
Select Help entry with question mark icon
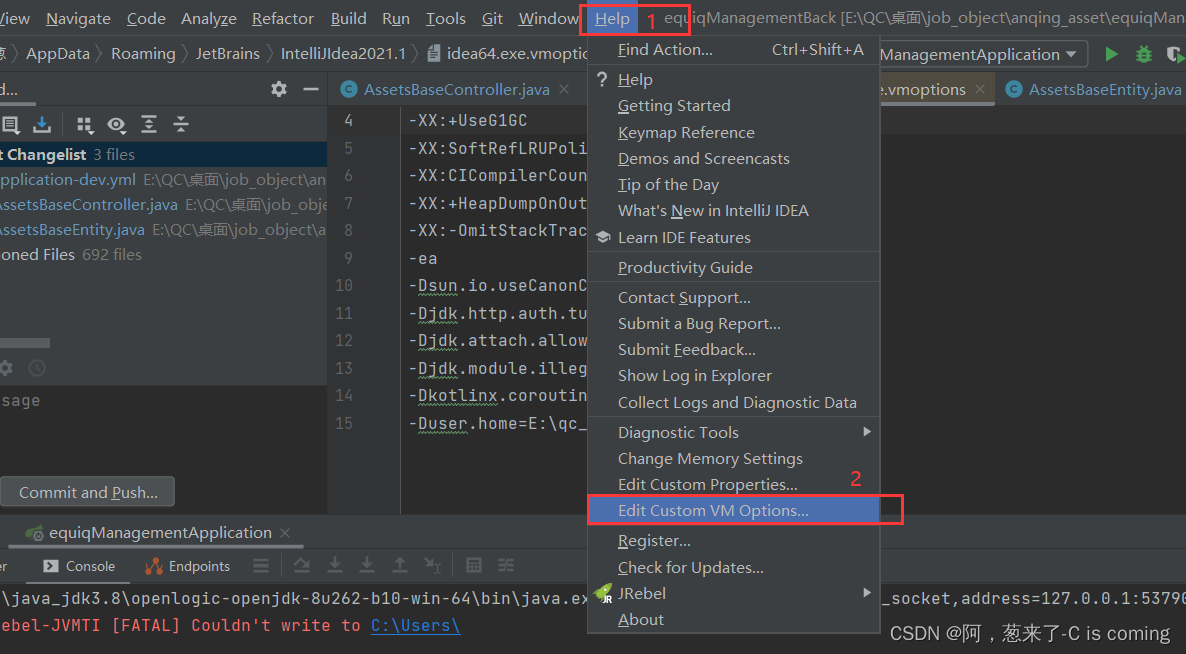click(x=734, y=79)
